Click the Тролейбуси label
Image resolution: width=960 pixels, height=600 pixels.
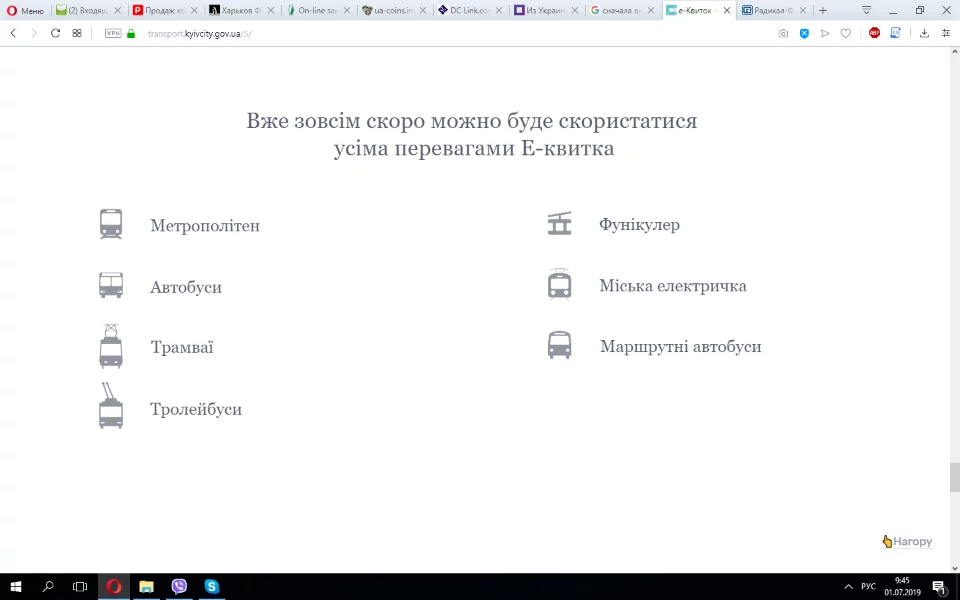(x=196, y=408)
